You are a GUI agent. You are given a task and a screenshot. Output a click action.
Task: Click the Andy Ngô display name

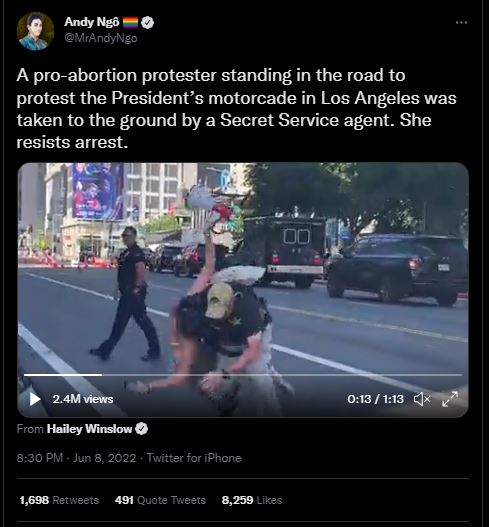(91, 22)
